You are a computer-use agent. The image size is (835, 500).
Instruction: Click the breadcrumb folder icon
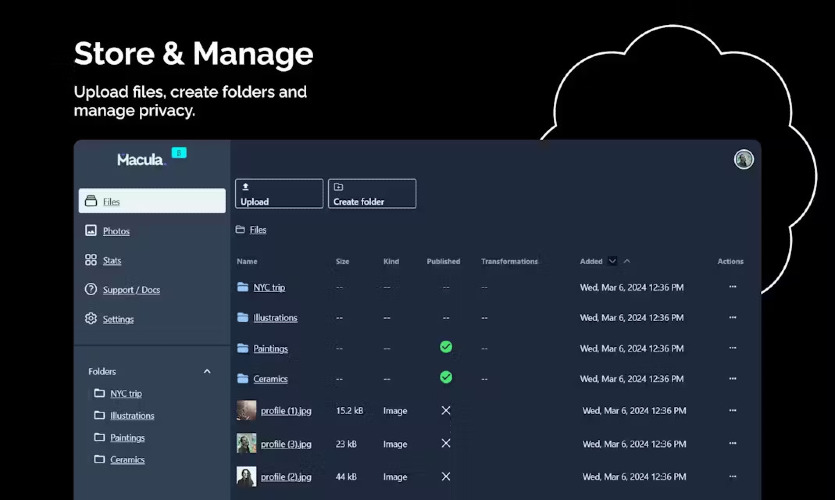pos(240,229)
